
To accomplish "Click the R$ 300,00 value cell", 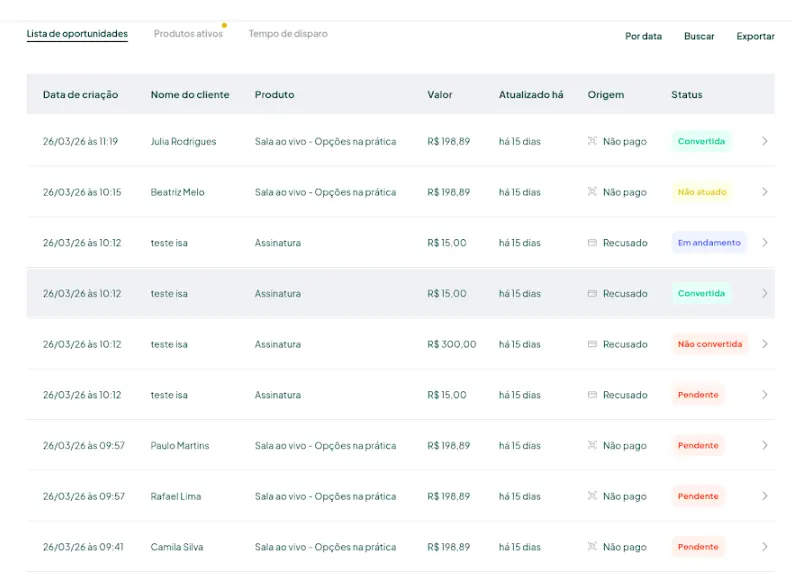I will click(x=452, y=344).
